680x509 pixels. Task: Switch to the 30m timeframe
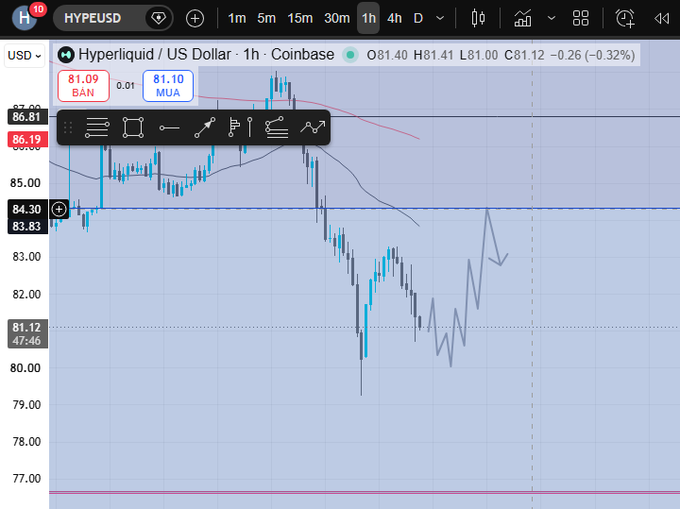click(x=337, y=18)
